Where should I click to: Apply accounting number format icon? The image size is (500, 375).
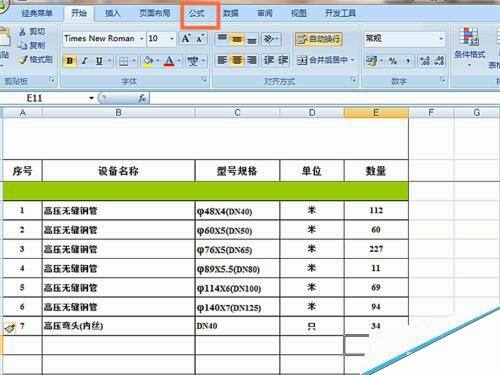click(x=371, y=61)
